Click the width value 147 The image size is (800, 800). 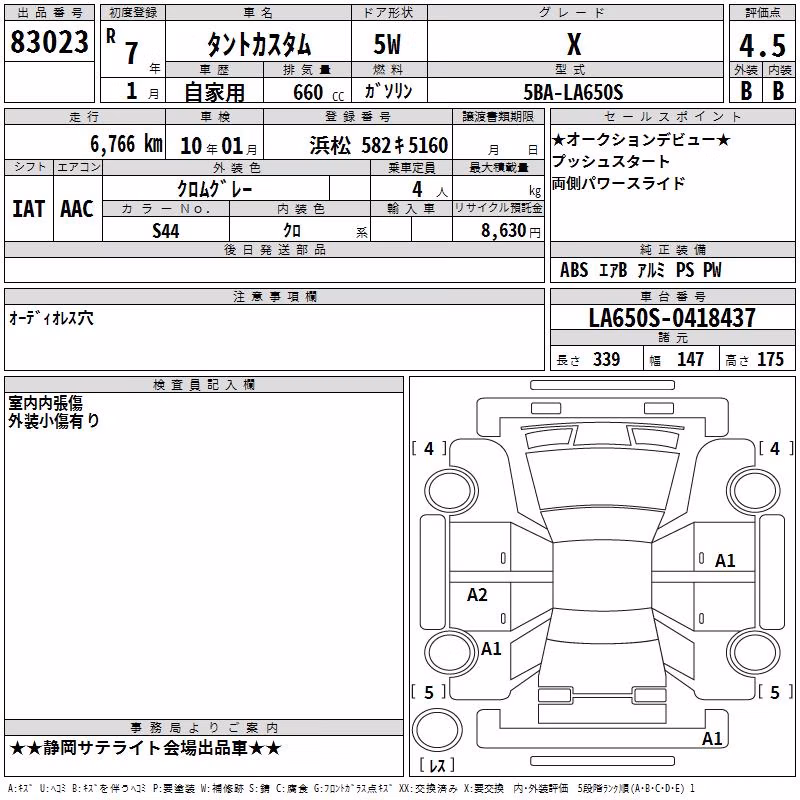(690, 360)
